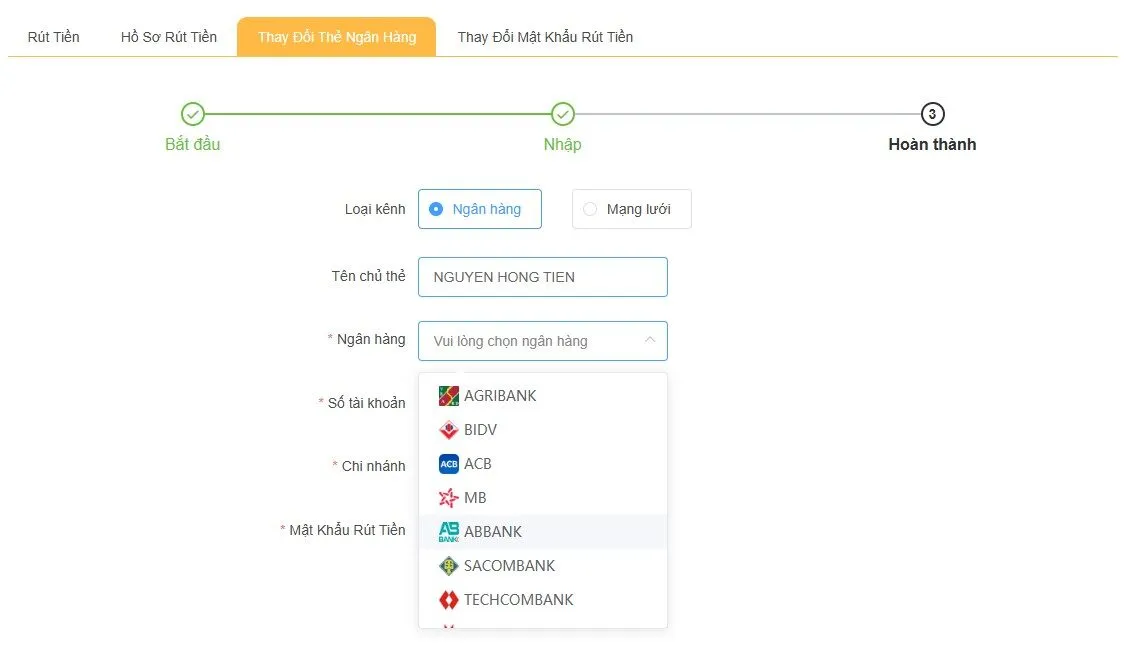Click the Bắt đầu step checkmark icon
Image resolution: width=1126 pixels, height=661 pixels.
coord(193,114)
